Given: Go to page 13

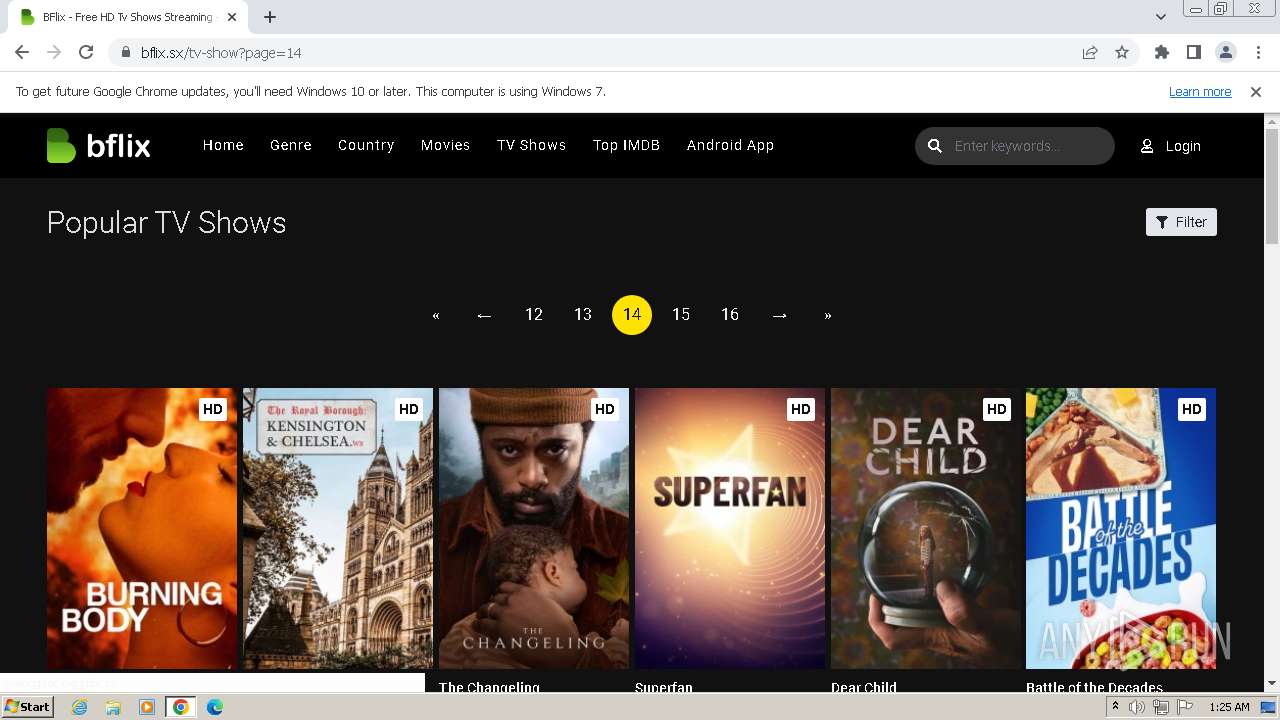Looking at the screenshot, I should click(x=583, y=315).
